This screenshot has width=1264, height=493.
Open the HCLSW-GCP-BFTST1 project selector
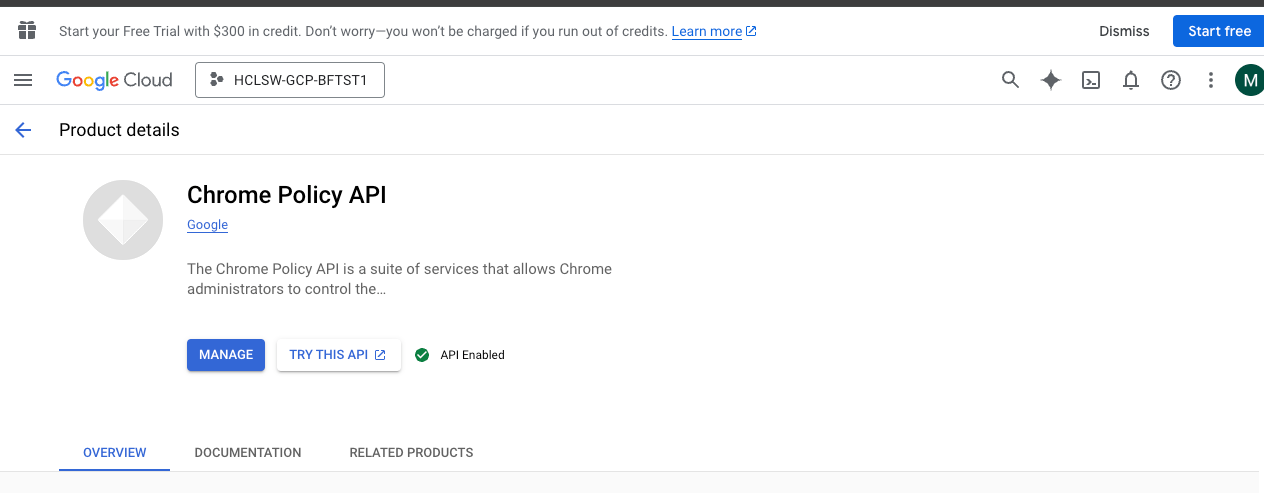pos(290,81)
